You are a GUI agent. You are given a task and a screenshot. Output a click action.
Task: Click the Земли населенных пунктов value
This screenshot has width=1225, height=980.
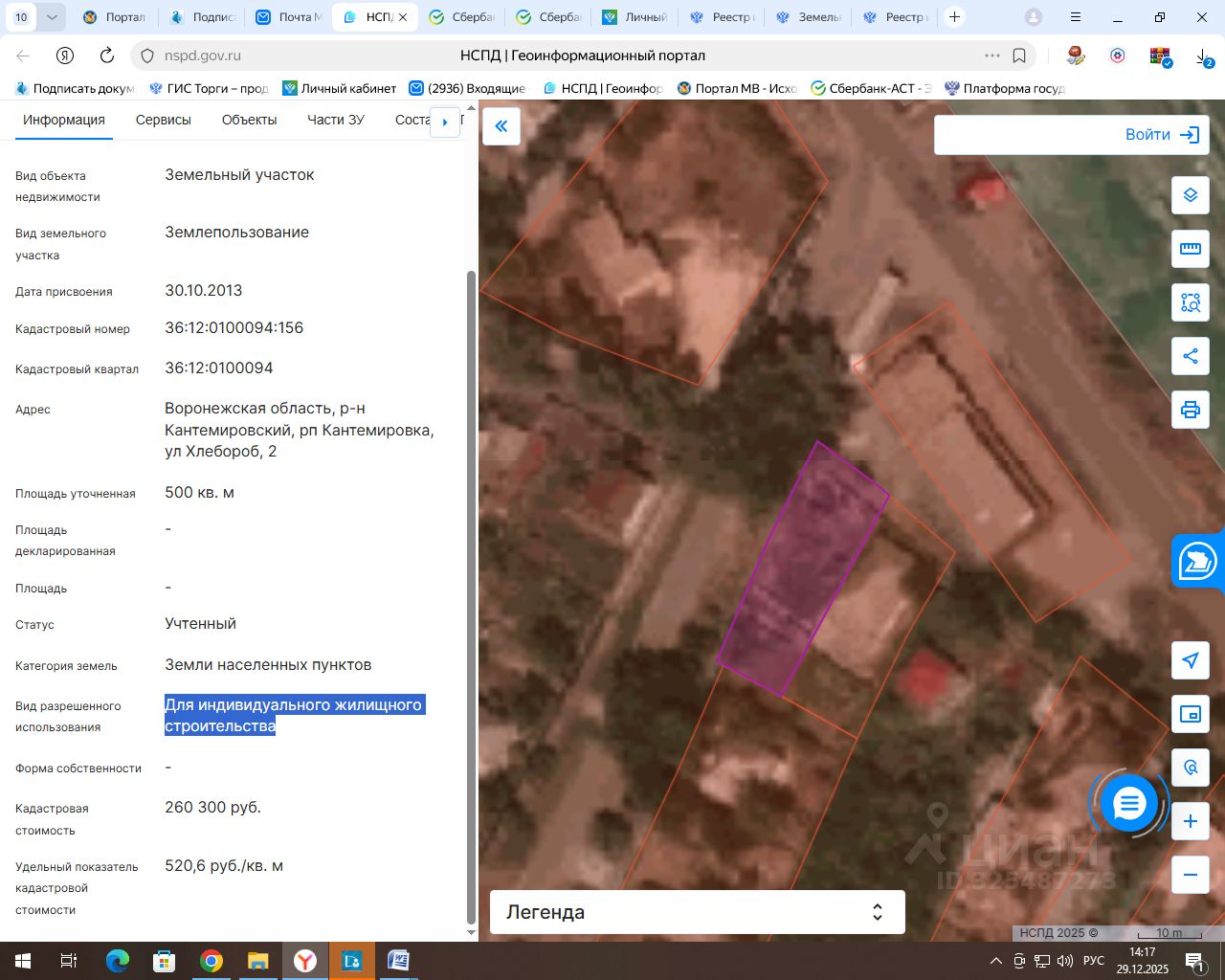coord(268,664)
